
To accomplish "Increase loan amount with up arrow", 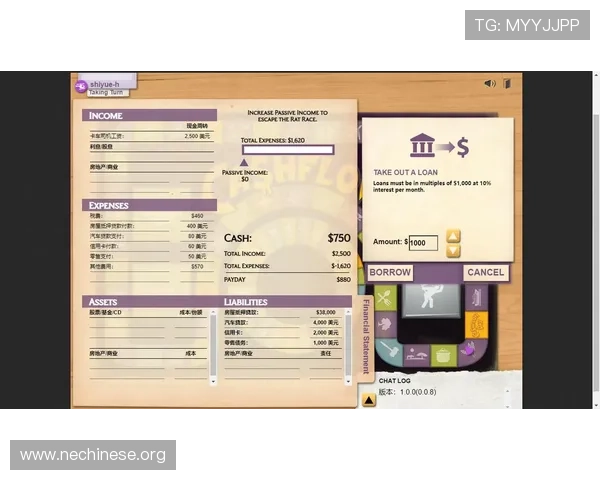I will 453,237.
